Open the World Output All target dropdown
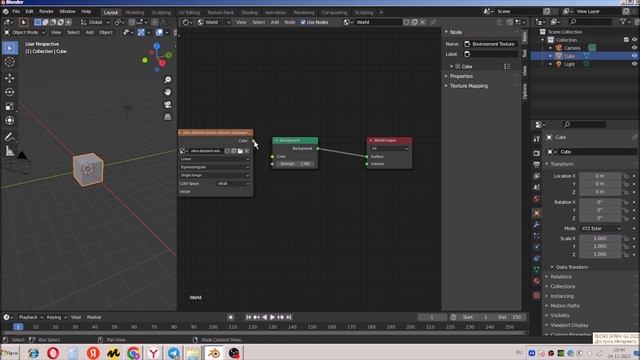640x360 pixels. [389, 149]
